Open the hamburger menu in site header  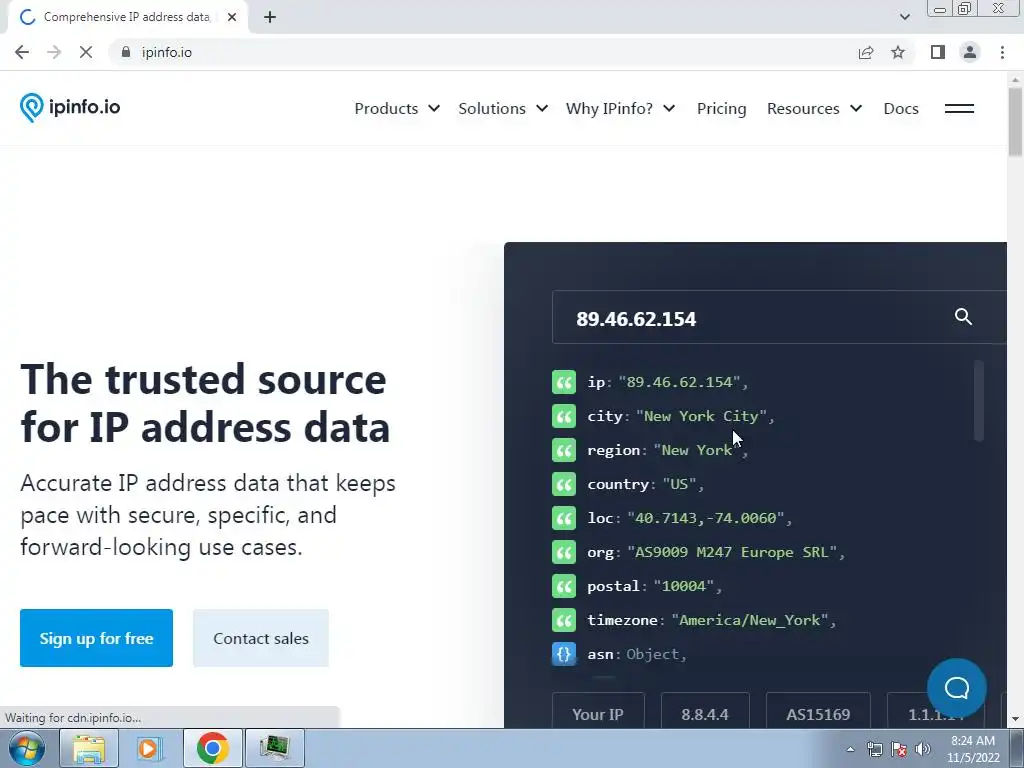(959, 108)
